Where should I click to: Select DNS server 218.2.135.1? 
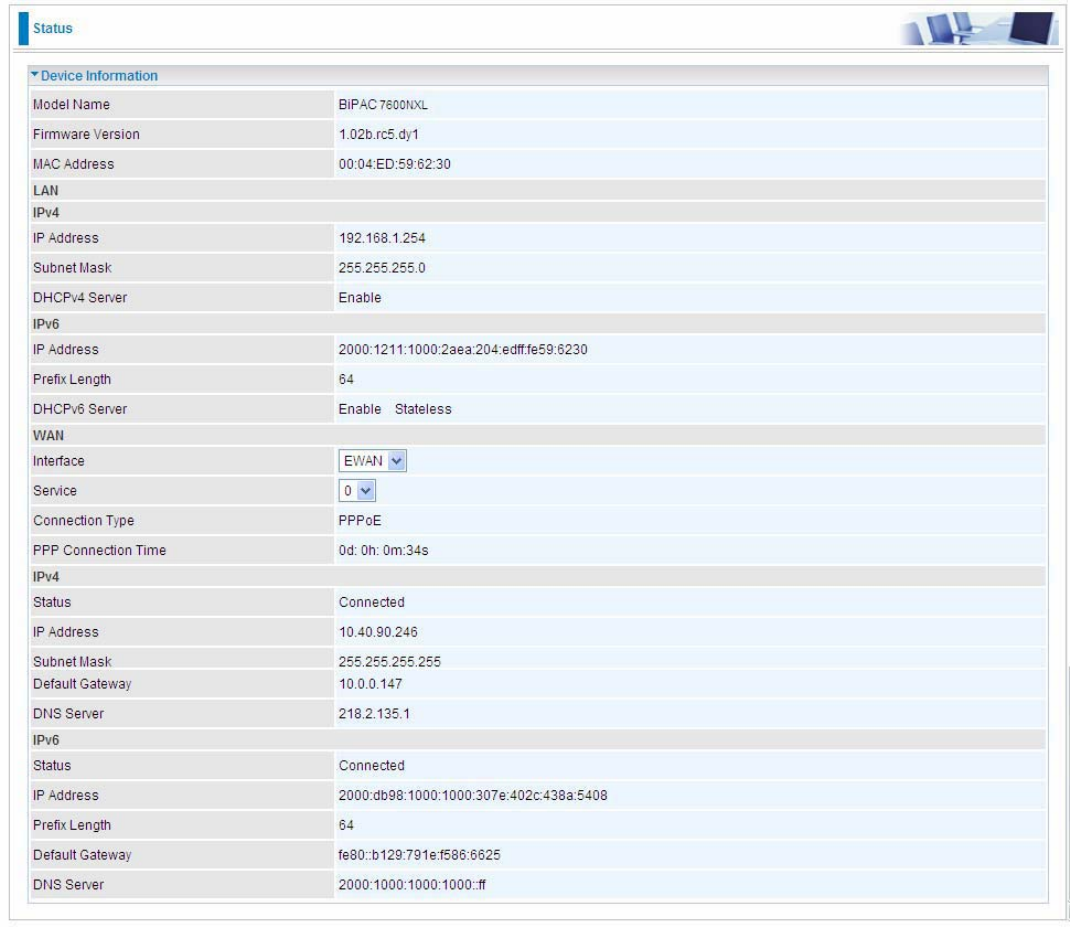[374, 713]
